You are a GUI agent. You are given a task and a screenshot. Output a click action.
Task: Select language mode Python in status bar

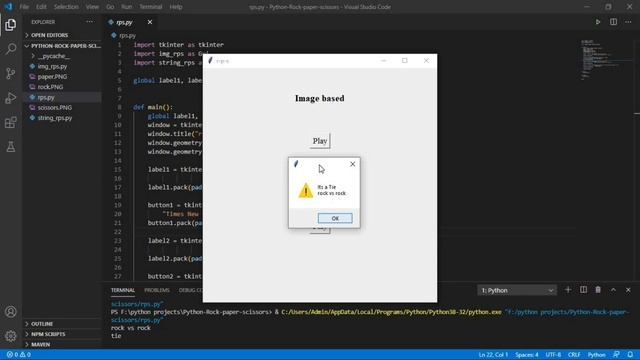pyautogui.click(x=596, y=355)
